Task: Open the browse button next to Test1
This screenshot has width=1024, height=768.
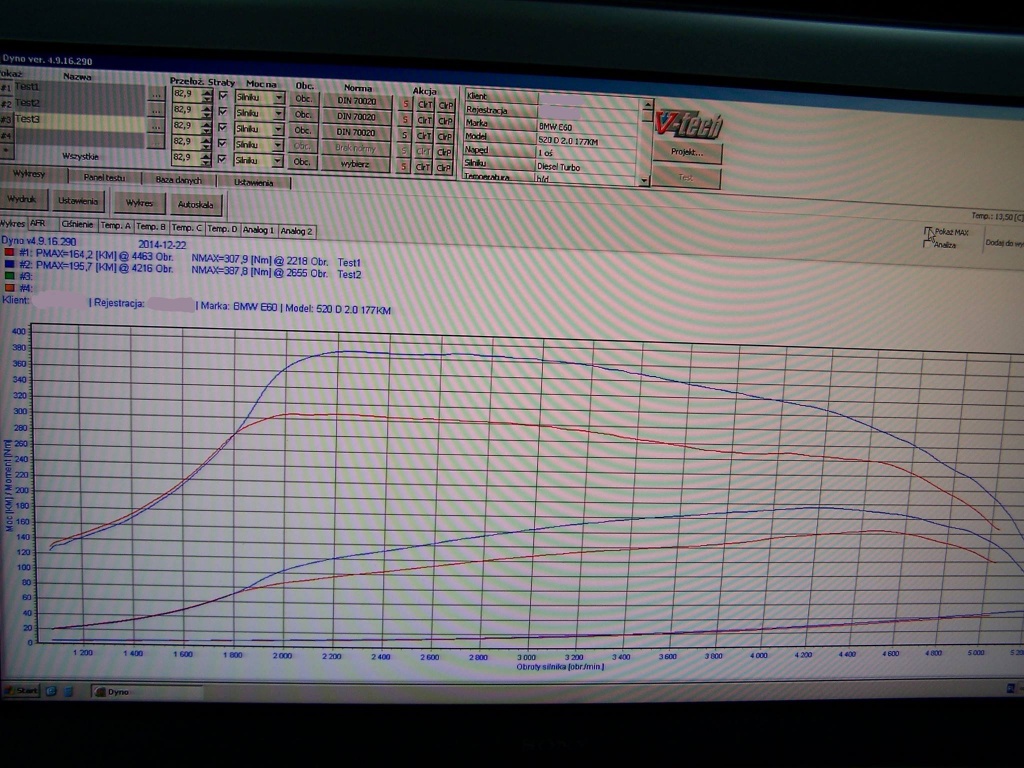Action: click(x=156, y=94)
